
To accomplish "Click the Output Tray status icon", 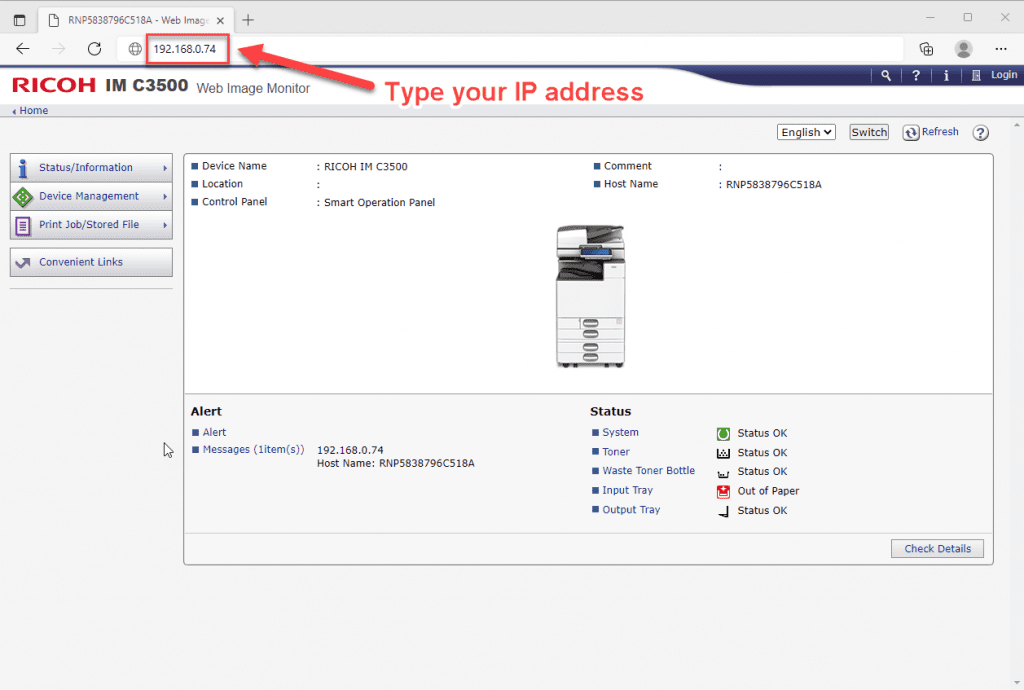I will (723, 511).
